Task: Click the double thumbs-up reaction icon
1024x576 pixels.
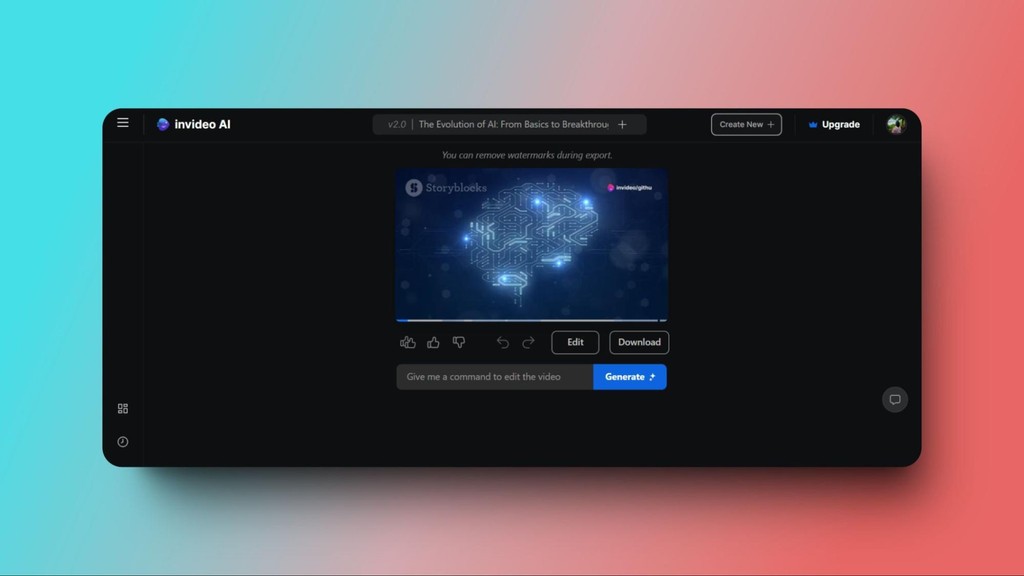Action: [x=408, y=342]
